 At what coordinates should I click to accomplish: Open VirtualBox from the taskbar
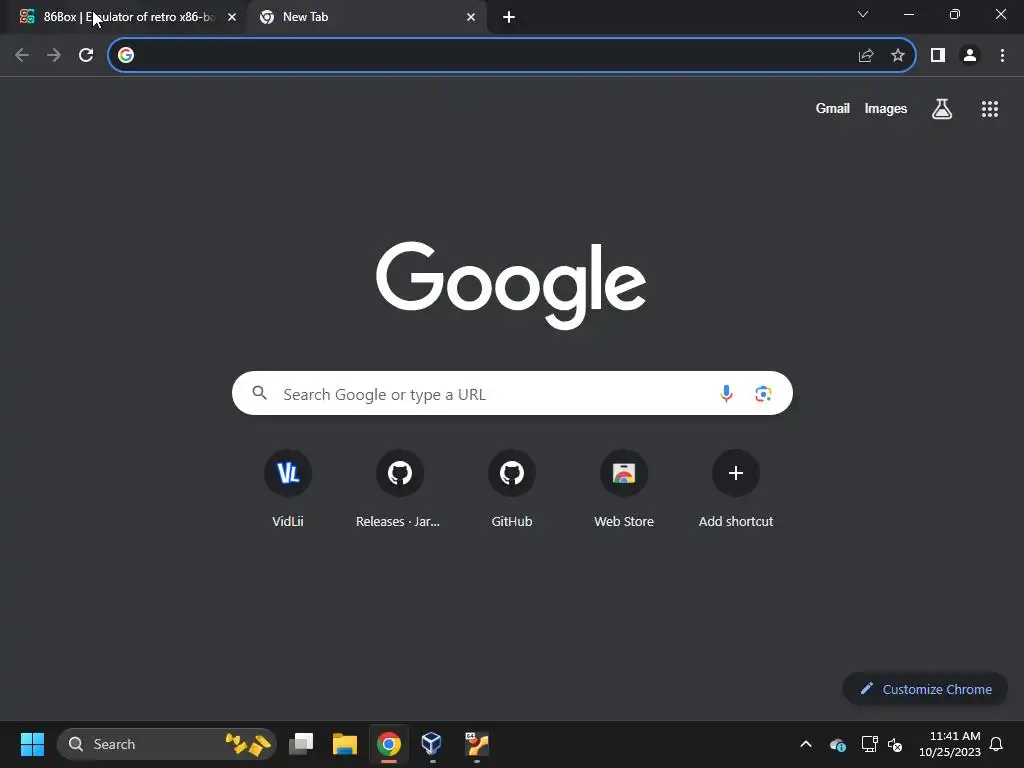tap(432, 744)
